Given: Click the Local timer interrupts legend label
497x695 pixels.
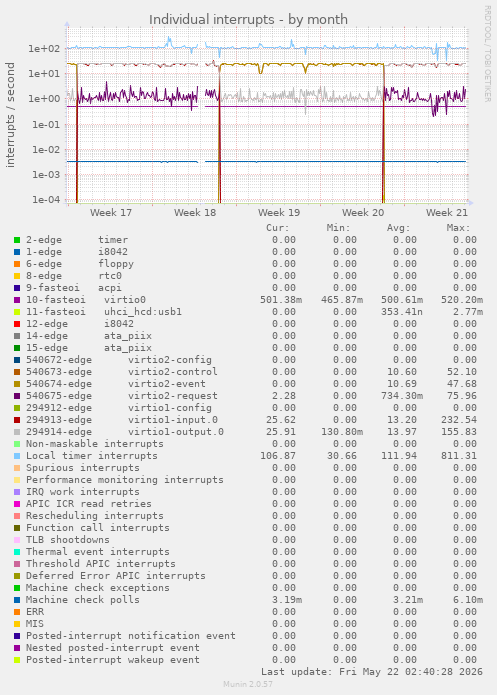Looking at the screenshot, I should (92, 456).
